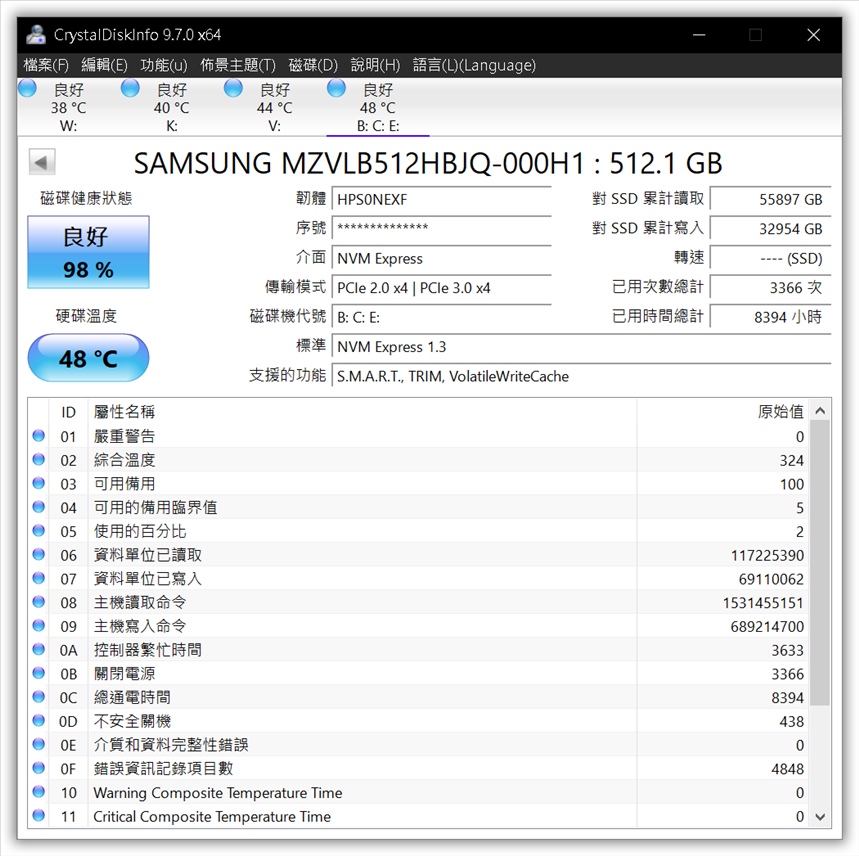Click the status orb for attribute 0F 錯誤資訊記錄項目數
This screenshot has width=859, height=856.
(38, 768)
